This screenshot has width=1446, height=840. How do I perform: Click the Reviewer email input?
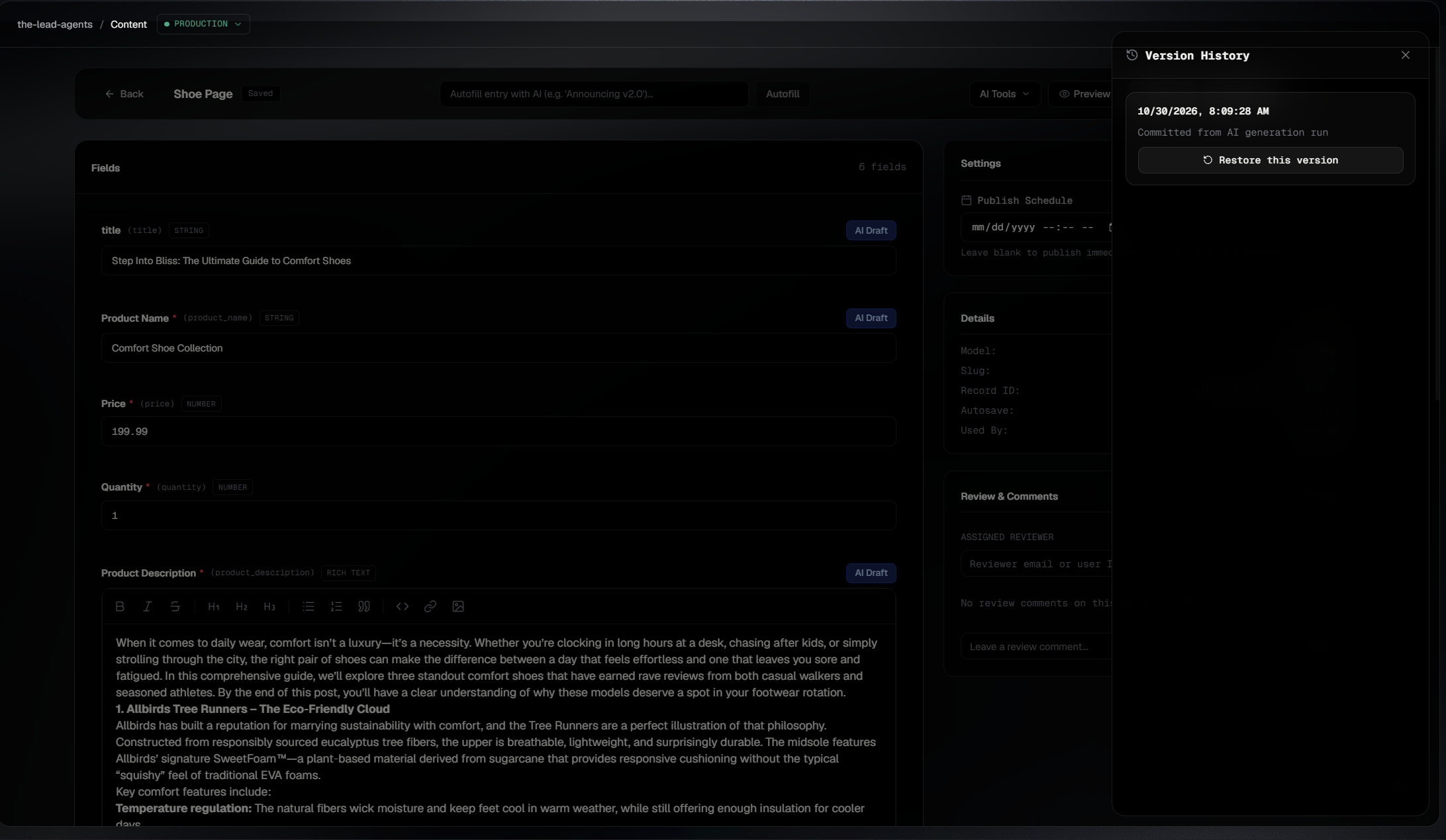1036,564
